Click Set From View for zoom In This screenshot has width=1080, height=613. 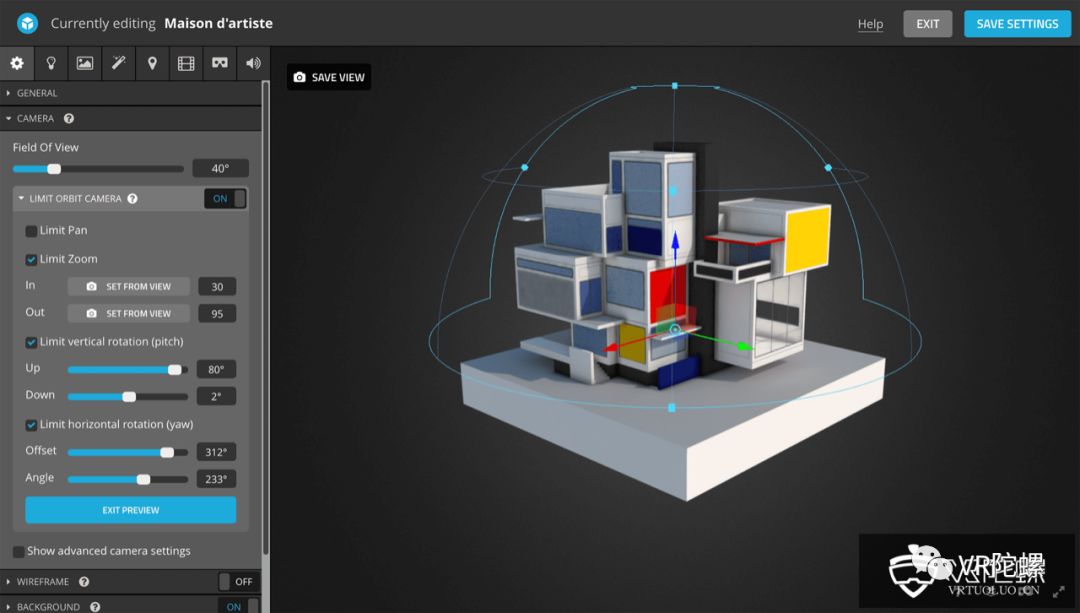pos(128,287)
